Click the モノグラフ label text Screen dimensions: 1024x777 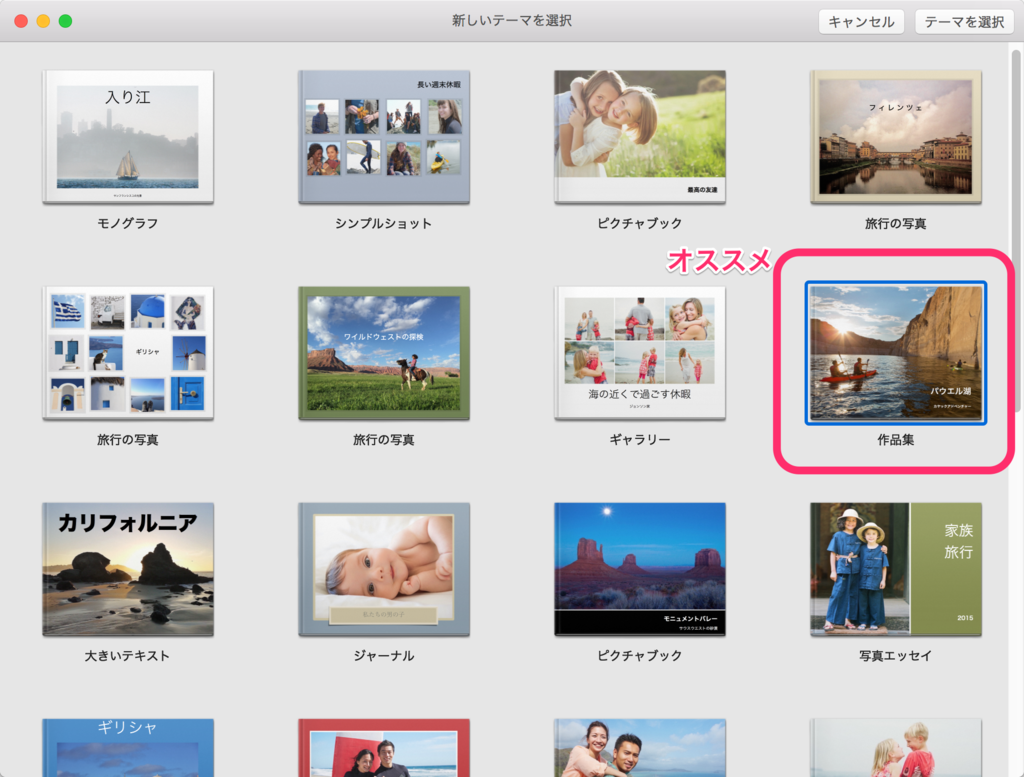(128, 223)
